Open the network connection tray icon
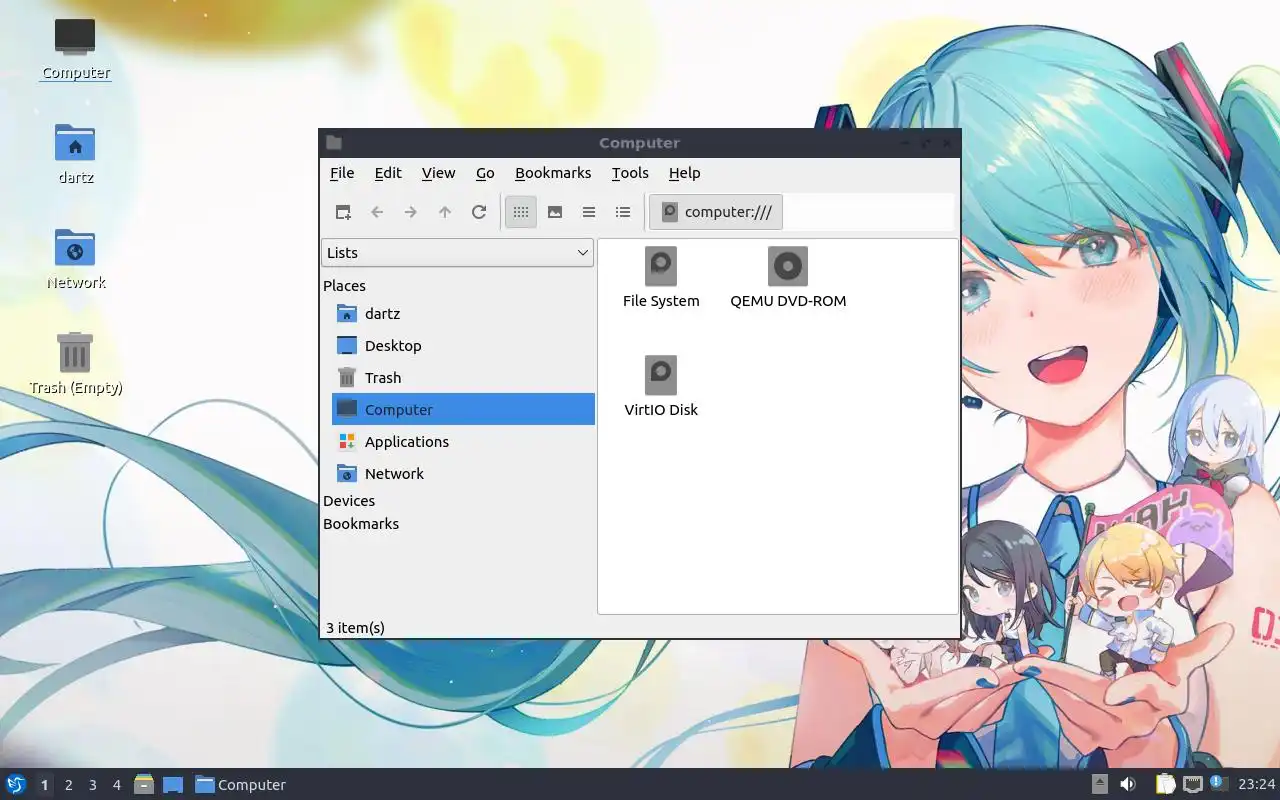Image resolution: width=1280 pixels, height=800 pixels. pyautogui.click(x=1192, y=784)
